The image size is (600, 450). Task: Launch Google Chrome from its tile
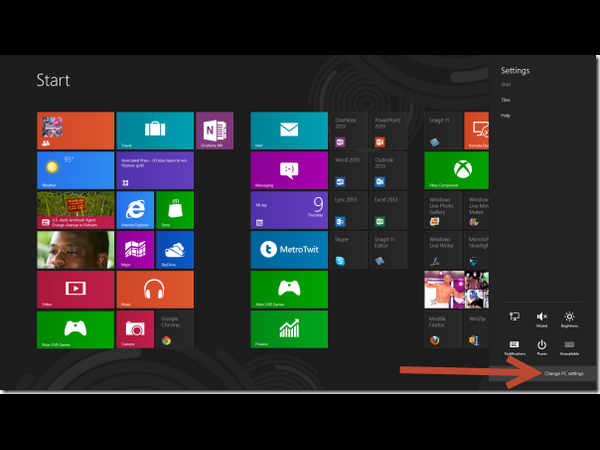pos(174,329)
